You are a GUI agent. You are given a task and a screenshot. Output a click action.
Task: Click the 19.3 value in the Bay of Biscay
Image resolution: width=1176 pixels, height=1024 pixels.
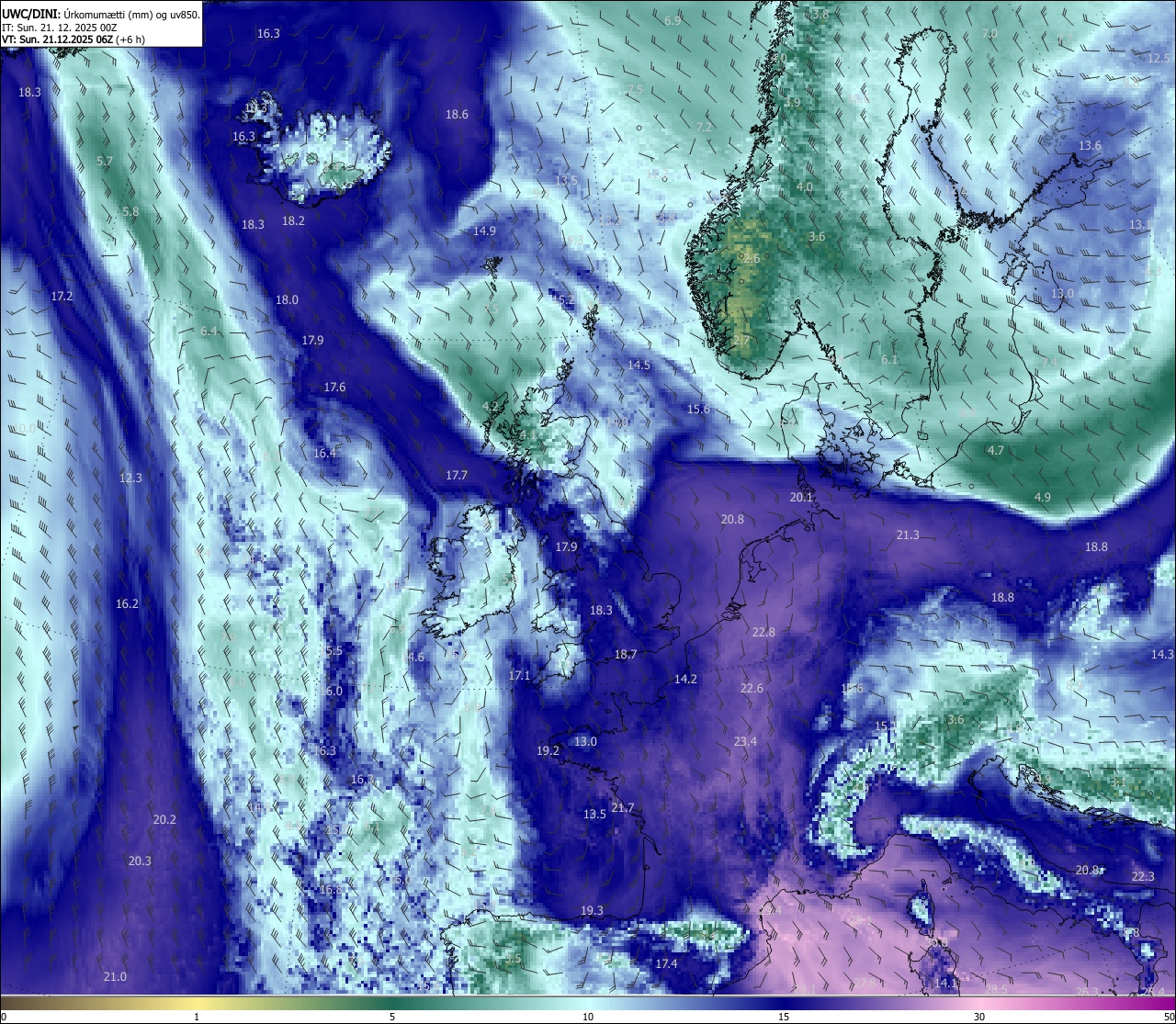coord(592,911)
